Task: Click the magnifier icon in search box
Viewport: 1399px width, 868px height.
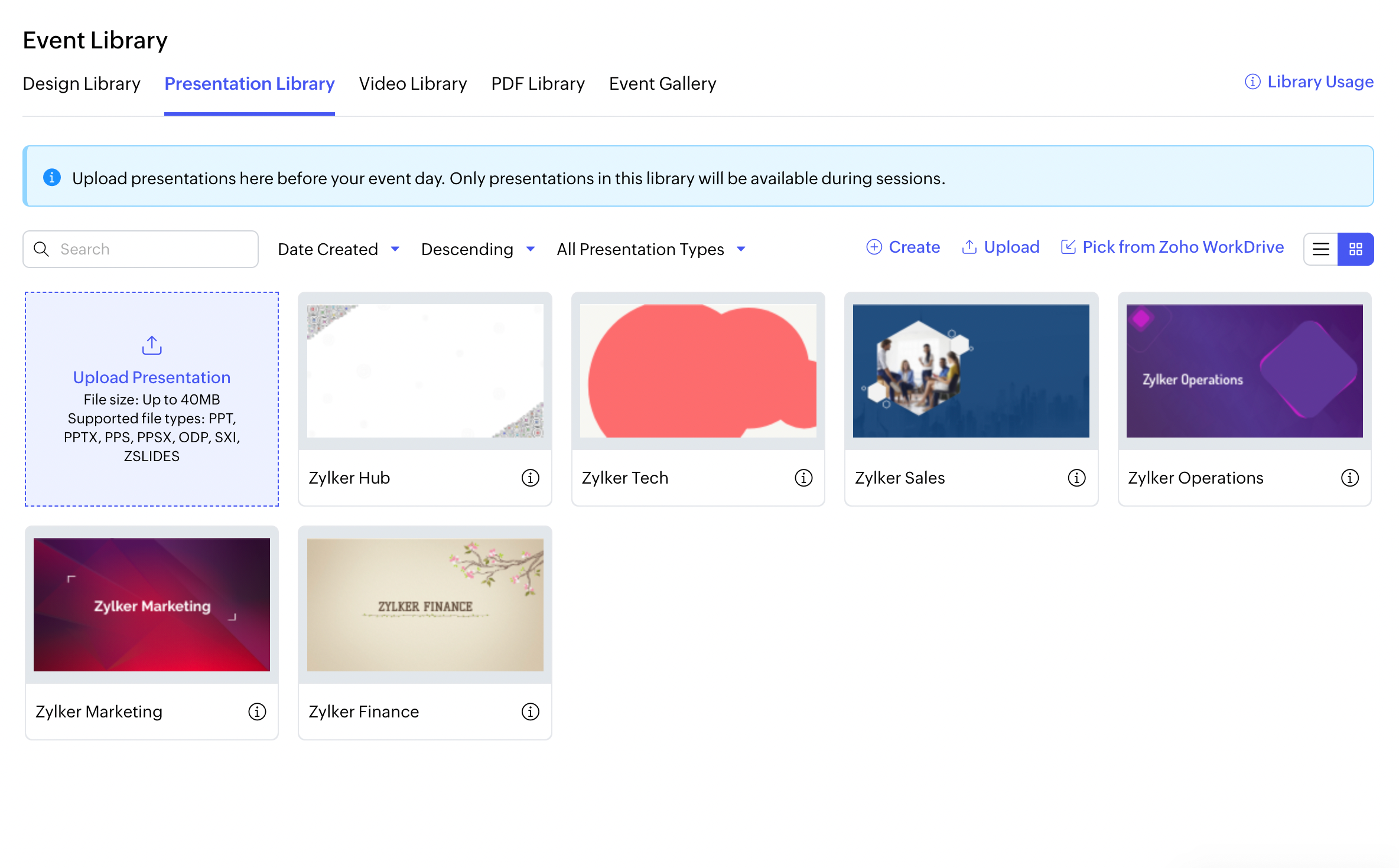Action: click(x=41, y=249)
